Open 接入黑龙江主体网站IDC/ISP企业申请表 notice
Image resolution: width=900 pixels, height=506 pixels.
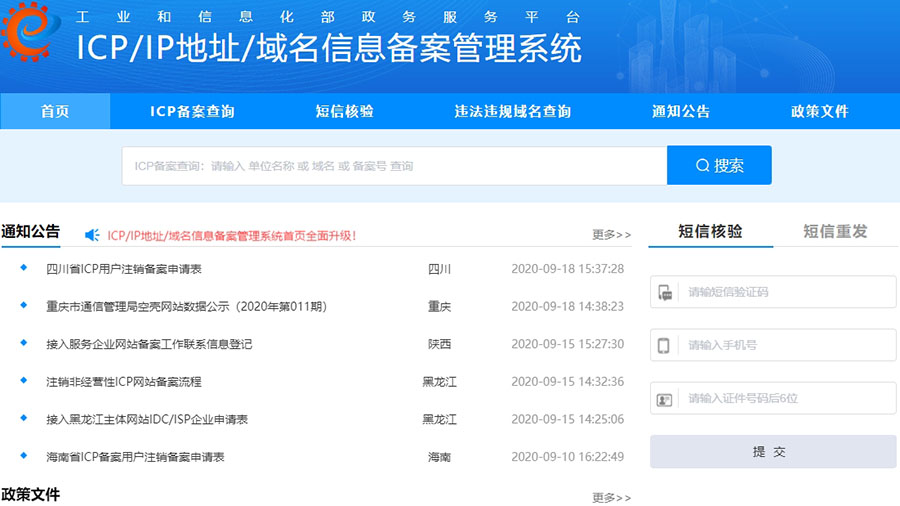pos(147,419)
